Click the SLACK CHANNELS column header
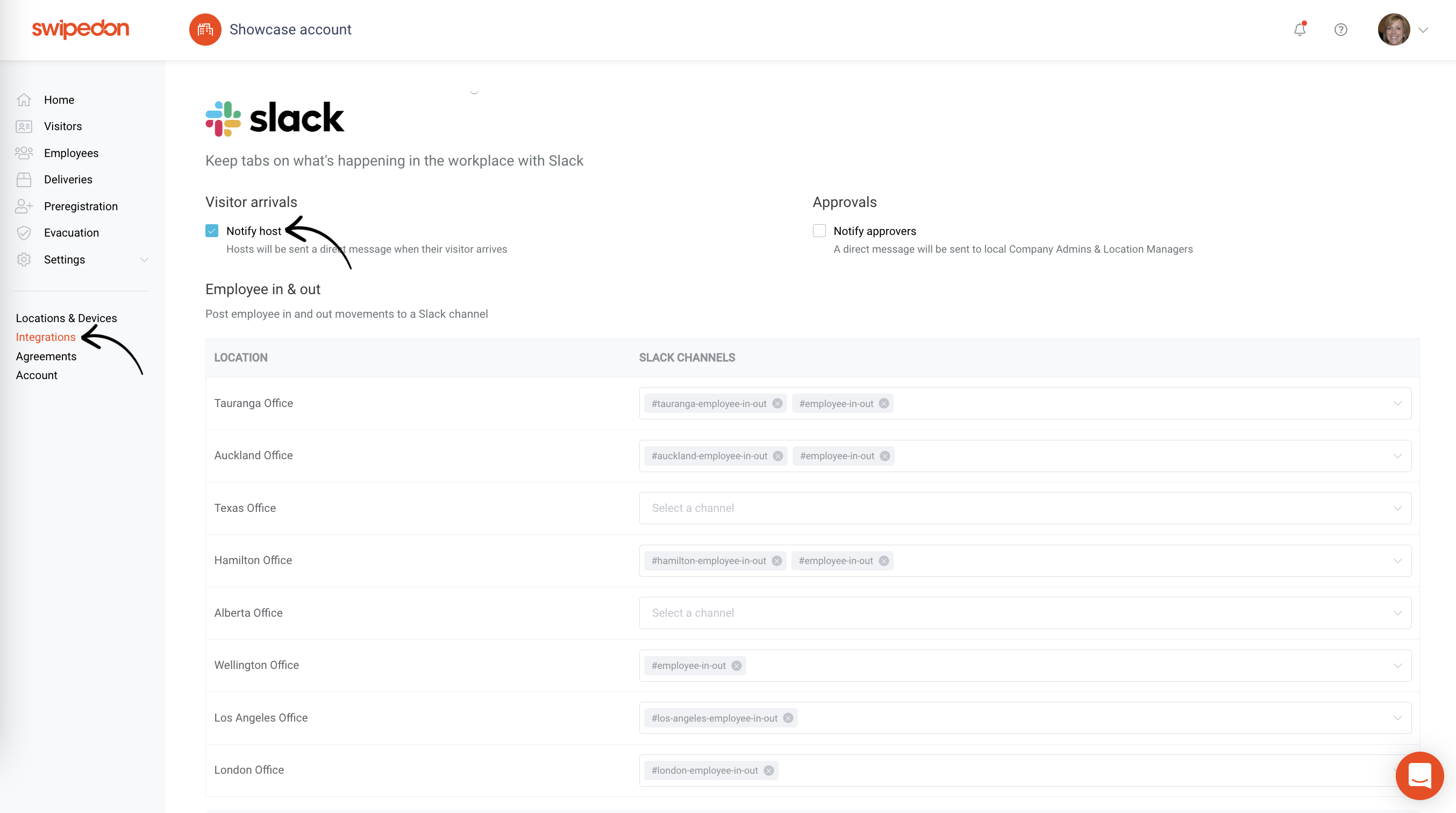Screen dimensions: 1456x813 [687, 358]
